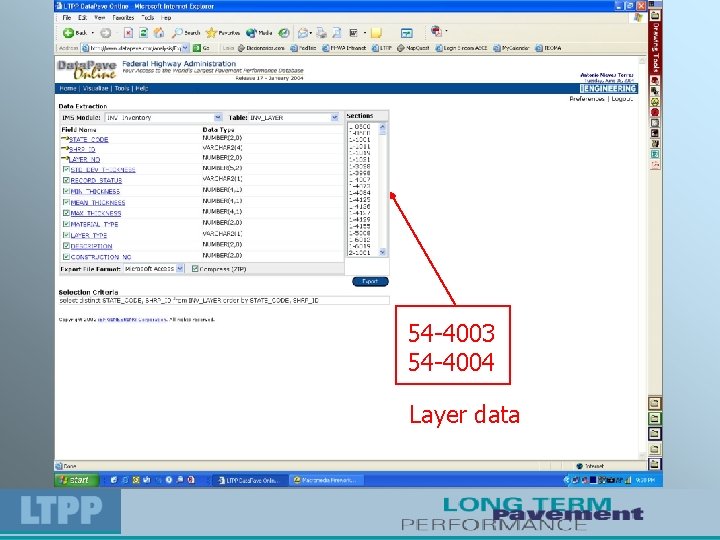Open STATE_CODE field link

click(x=89, y=139)
